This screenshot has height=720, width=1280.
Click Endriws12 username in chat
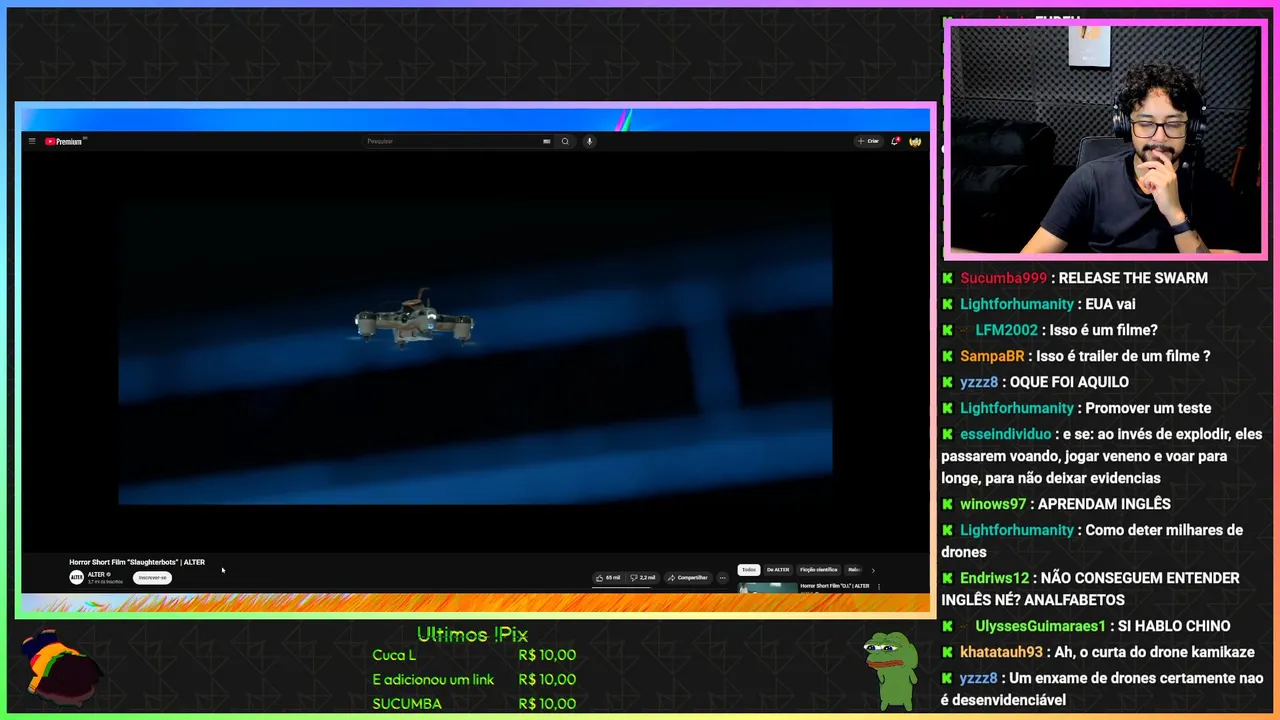point(994,578)
